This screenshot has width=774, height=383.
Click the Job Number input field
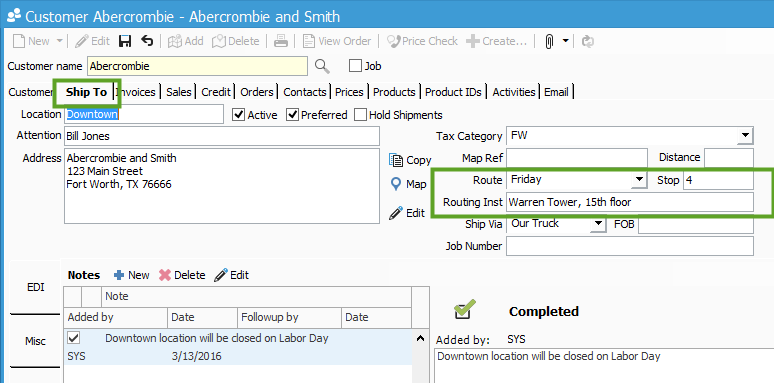tap(630, 246)
